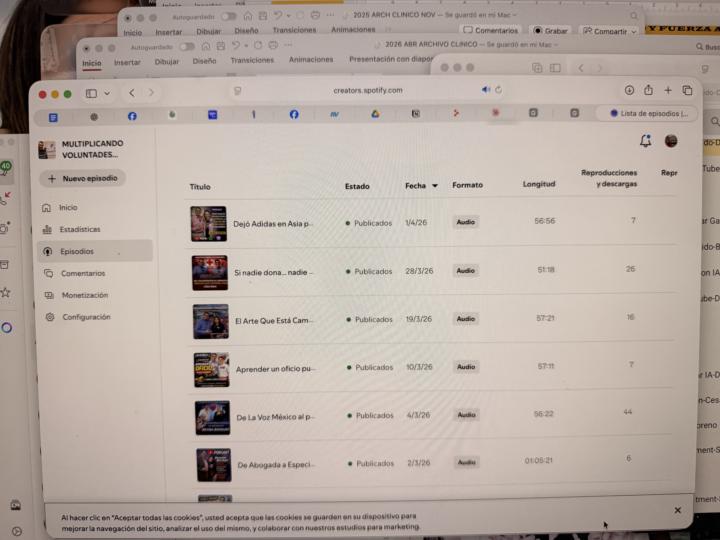Toggle Autoguardado in 2025 ARCH CLINICO NOV window
This screenshot has width=720, height=540.
coord(229,17)
